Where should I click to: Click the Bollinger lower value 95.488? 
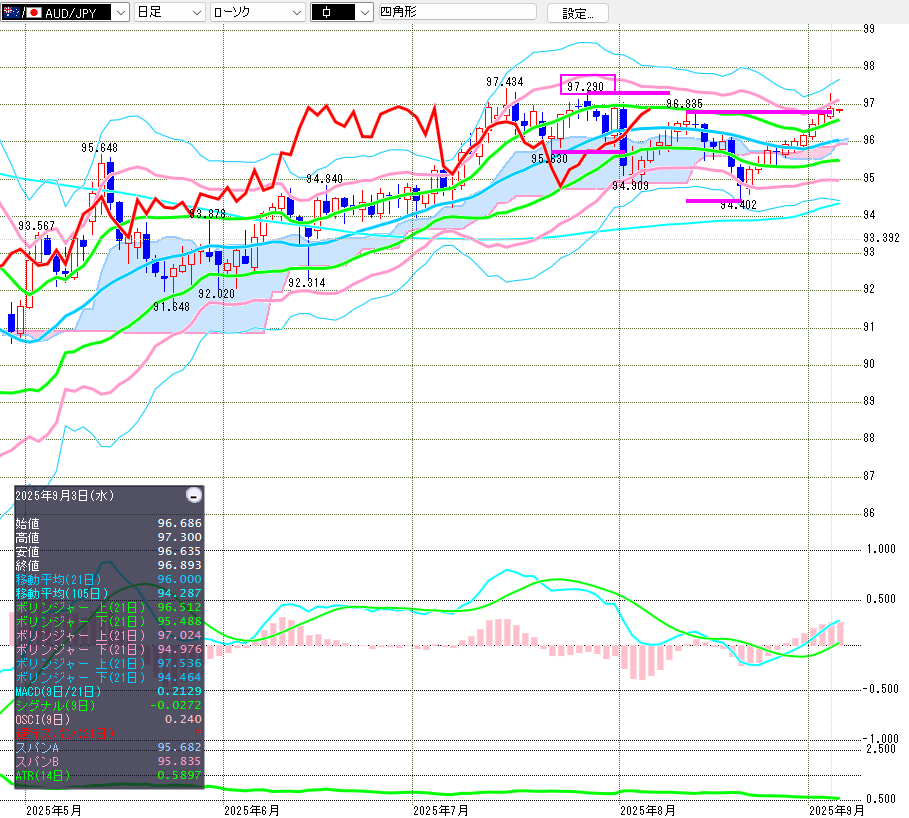[x=180, y=621]
